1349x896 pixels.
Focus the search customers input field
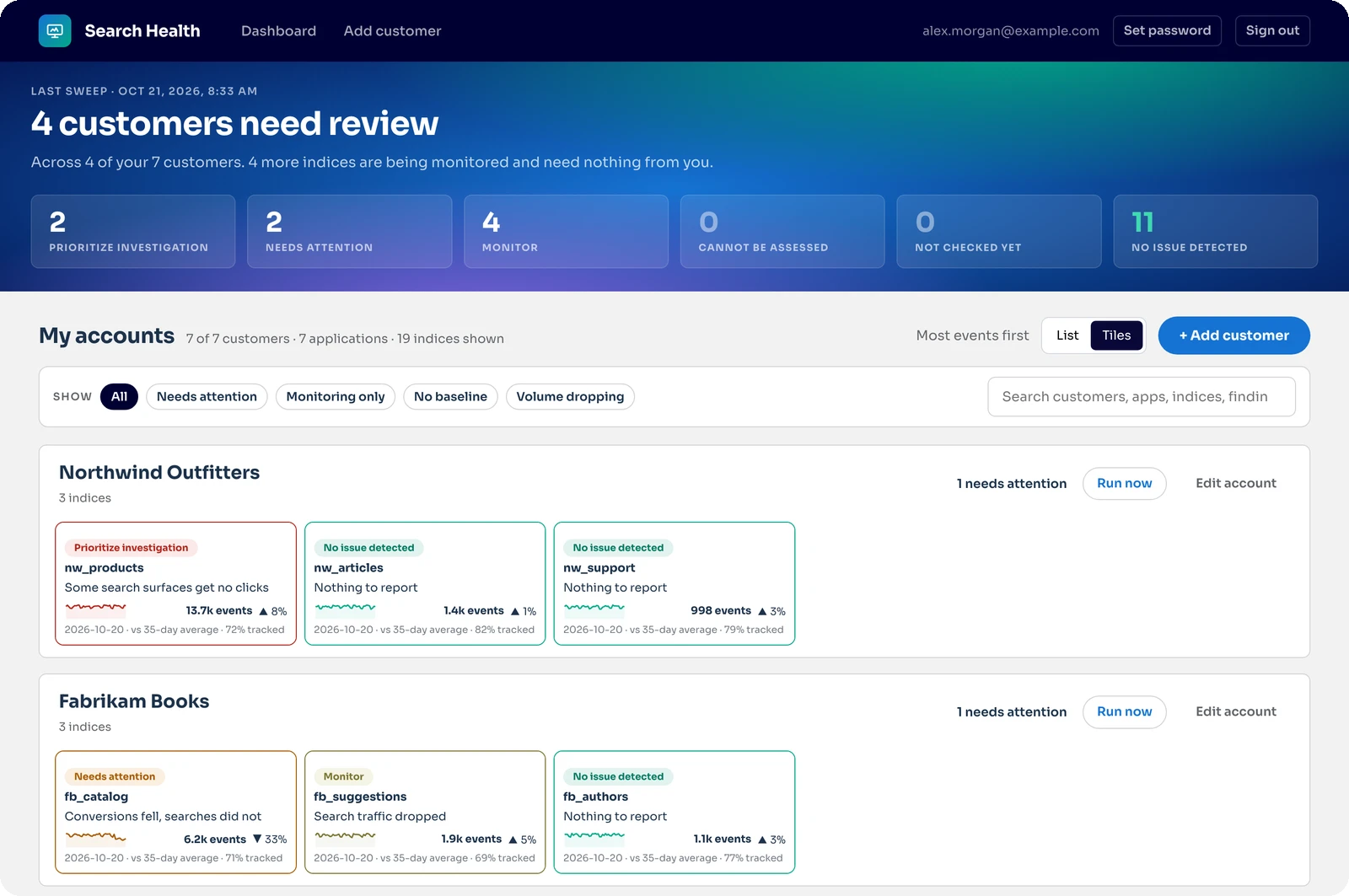tap(1141, 397)
